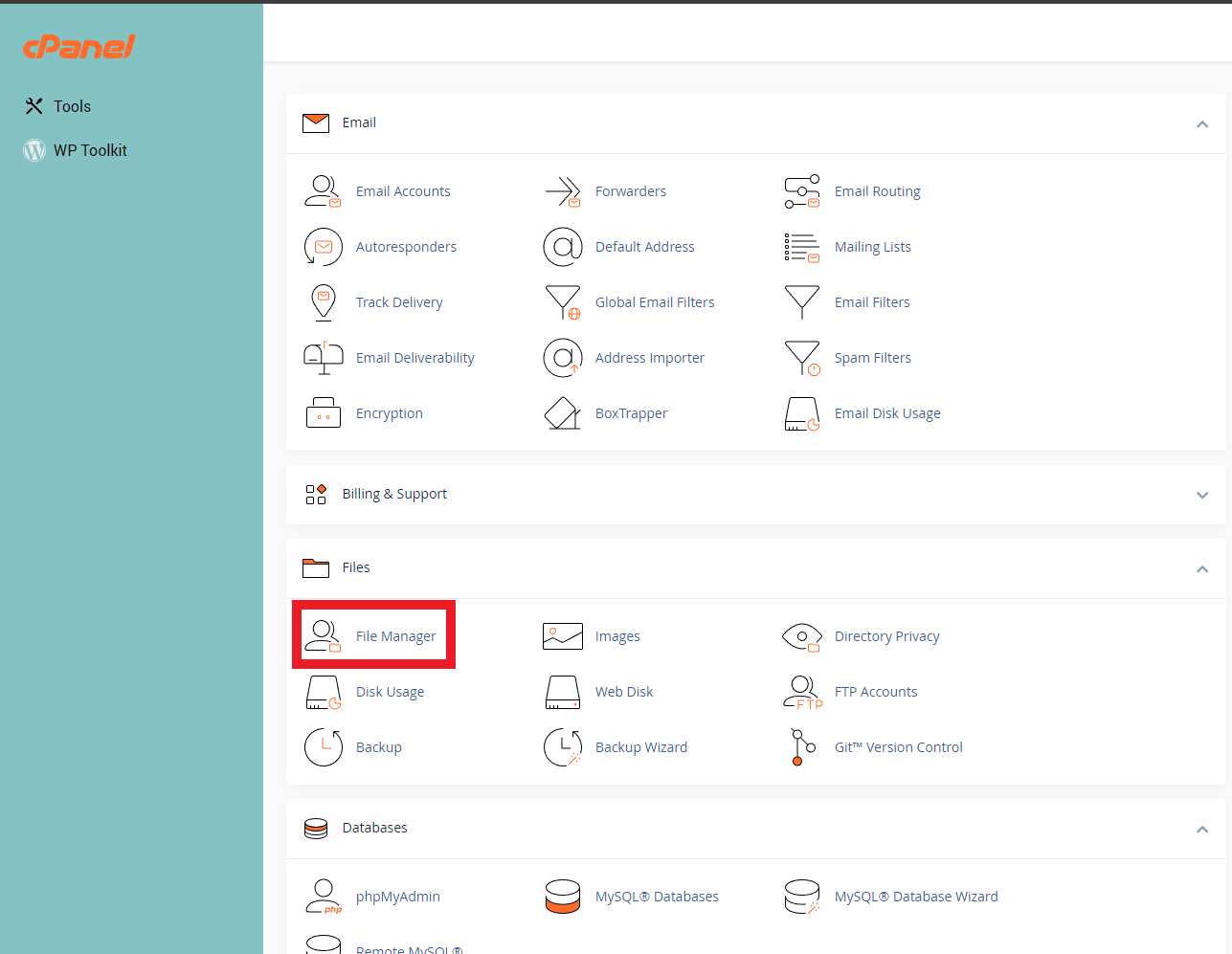Open Email Deliverability link
The height and width of the screenshot is (954, 1232).
pos(415,358)
